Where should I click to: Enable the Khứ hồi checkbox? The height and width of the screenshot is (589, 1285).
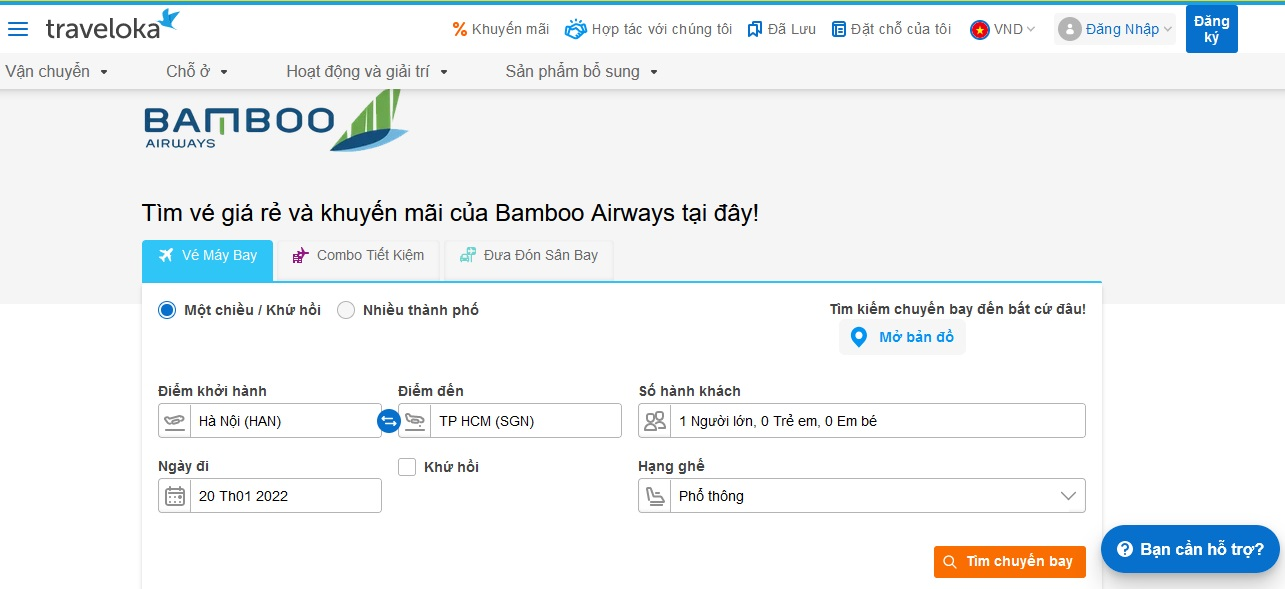(x=407, y=467)
